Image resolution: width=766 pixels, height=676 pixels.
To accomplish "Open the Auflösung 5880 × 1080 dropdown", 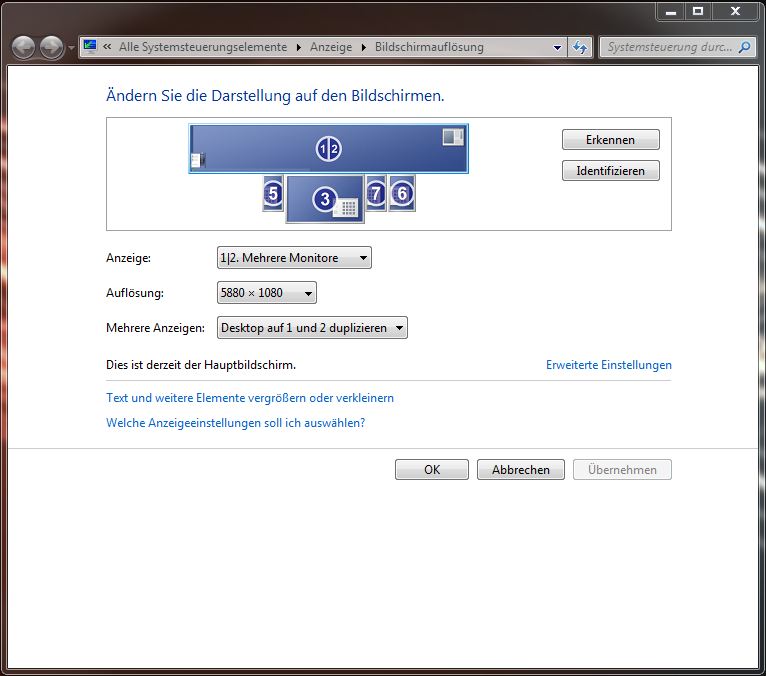I will coord(267,293).
